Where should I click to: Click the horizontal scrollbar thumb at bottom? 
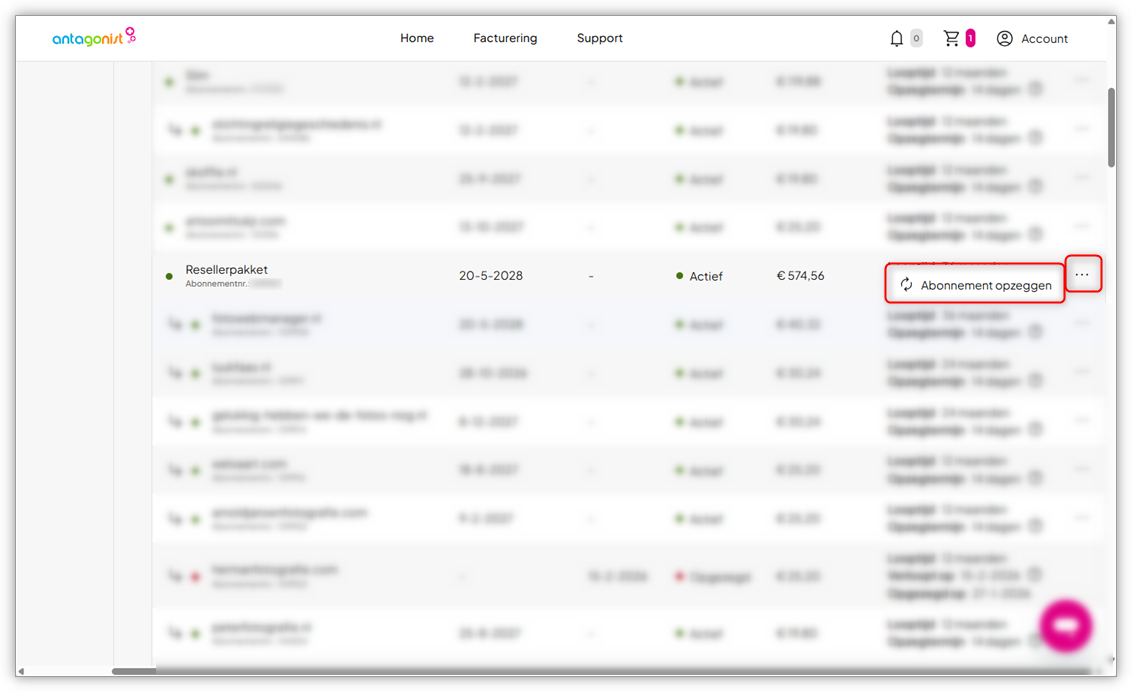pyautogui.click(x=134, y=671)
